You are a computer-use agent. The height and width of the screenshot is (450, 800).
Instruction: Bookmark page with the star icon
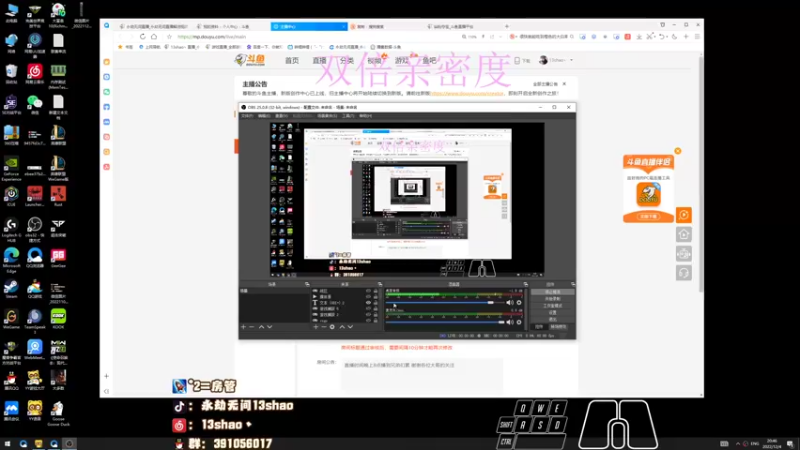[169, 37]
